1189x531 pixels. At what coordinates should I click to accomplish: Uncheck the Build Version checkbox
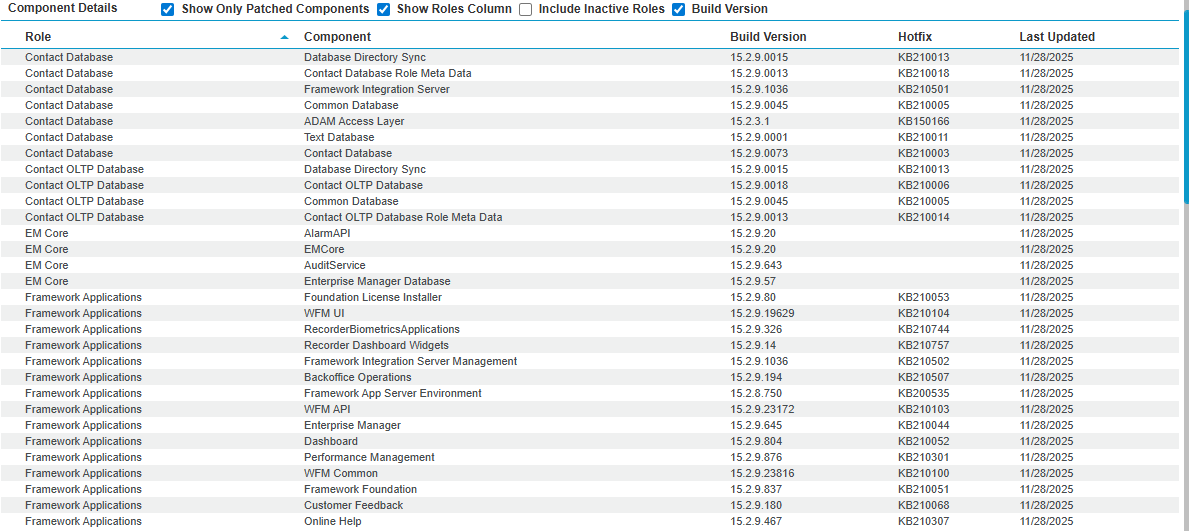click(x=679, y=9)
